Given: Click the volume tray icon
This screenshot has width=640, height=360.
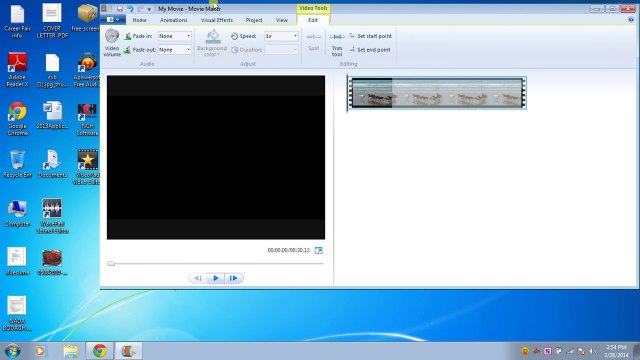Looking at the screenshot, I should coord(591,351).
